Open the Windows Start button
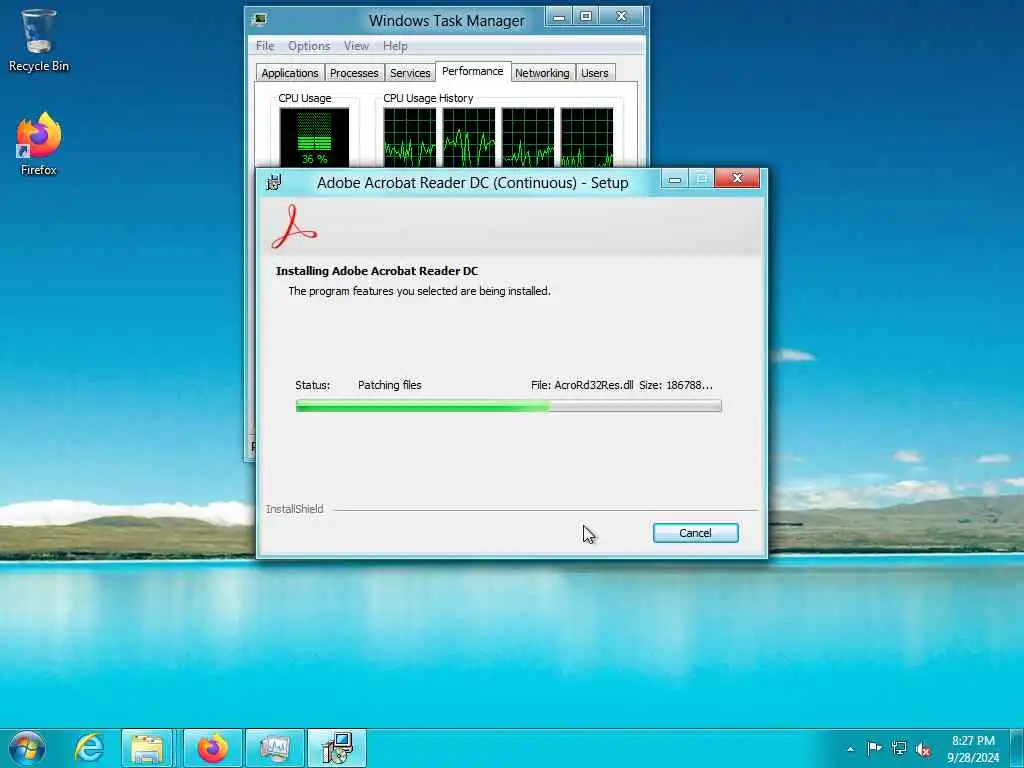Image resolution: width=1024 pixels, height=768 pixels. coord(27,748)
